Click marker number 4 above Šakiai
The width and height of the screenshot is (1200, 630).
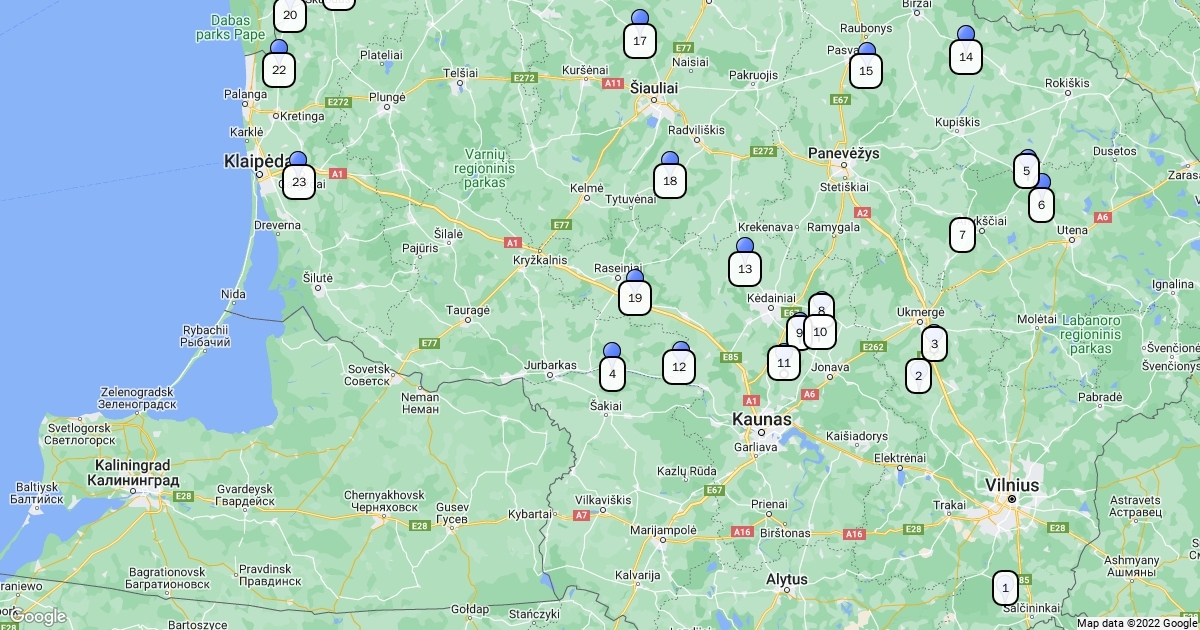[612, 375]
